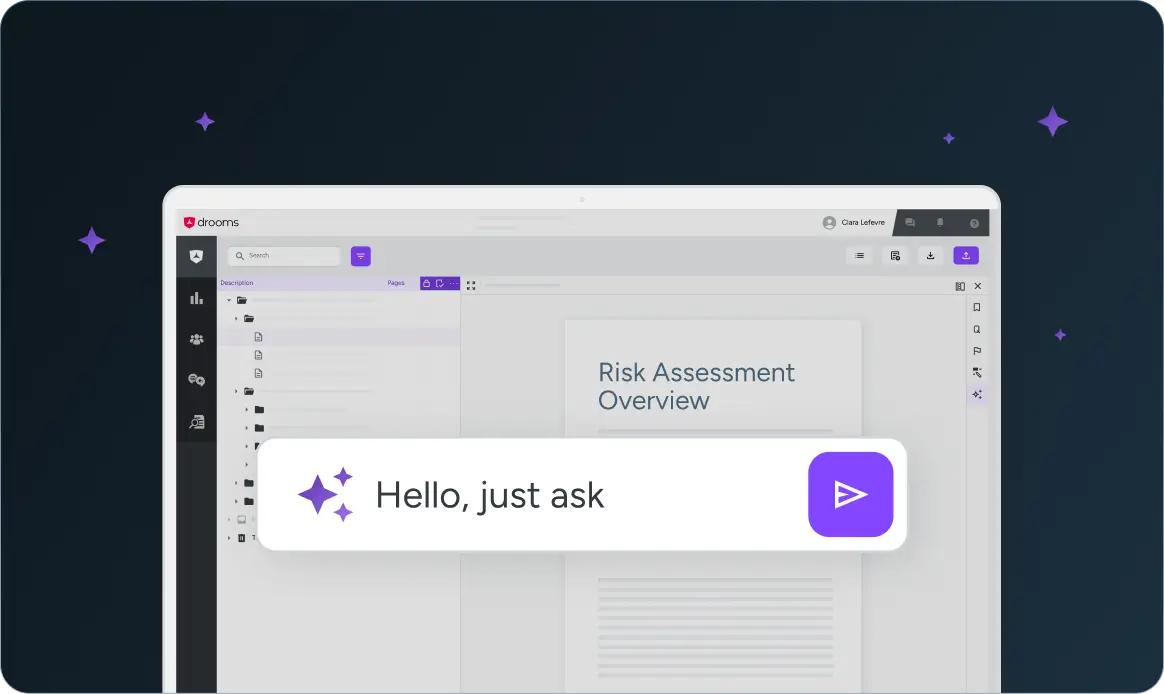Open the messages icon in the top dark bar
This screenshot has height=694, width=1164.
(910, 223)
